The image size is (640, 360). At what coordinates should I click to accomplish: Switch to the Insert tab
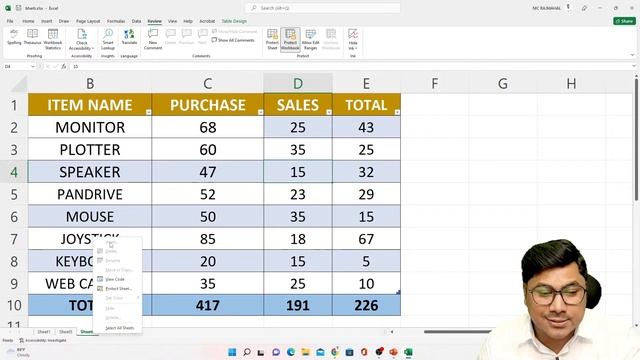47,21
